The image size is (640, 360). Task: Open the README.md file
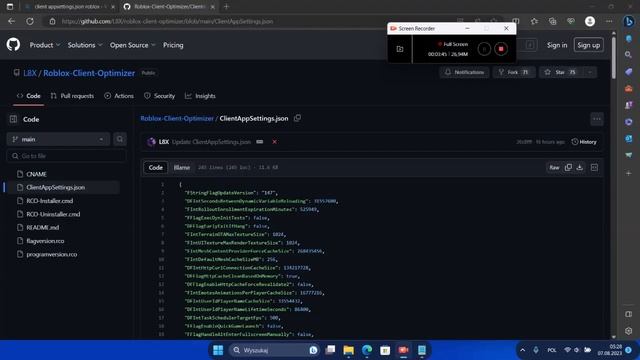click(42, 227)
